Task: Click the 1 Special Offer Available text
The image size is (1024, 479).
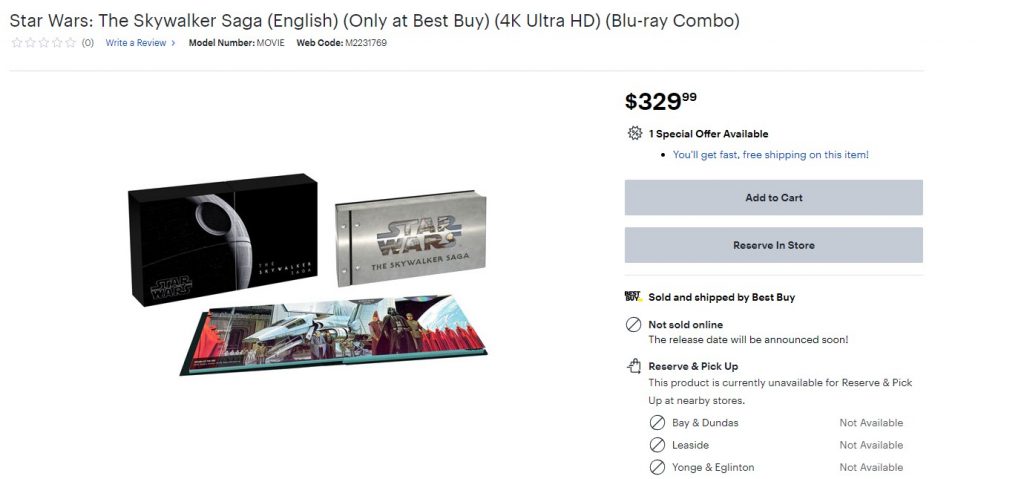Action: click(x=708, y=134)
